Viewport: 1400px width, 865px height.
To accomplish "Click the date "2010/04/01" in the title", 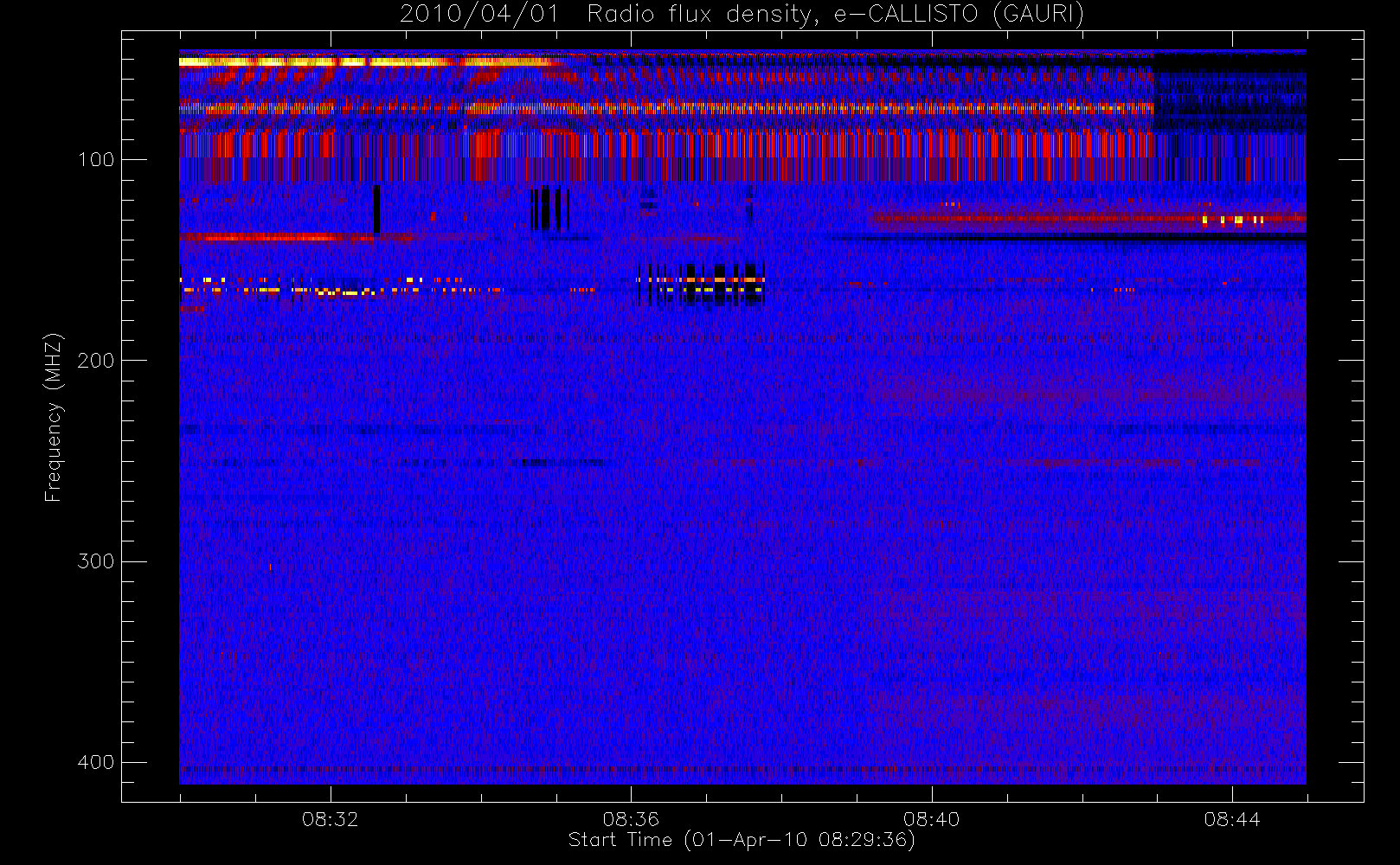I will click(x=479, y=15).
